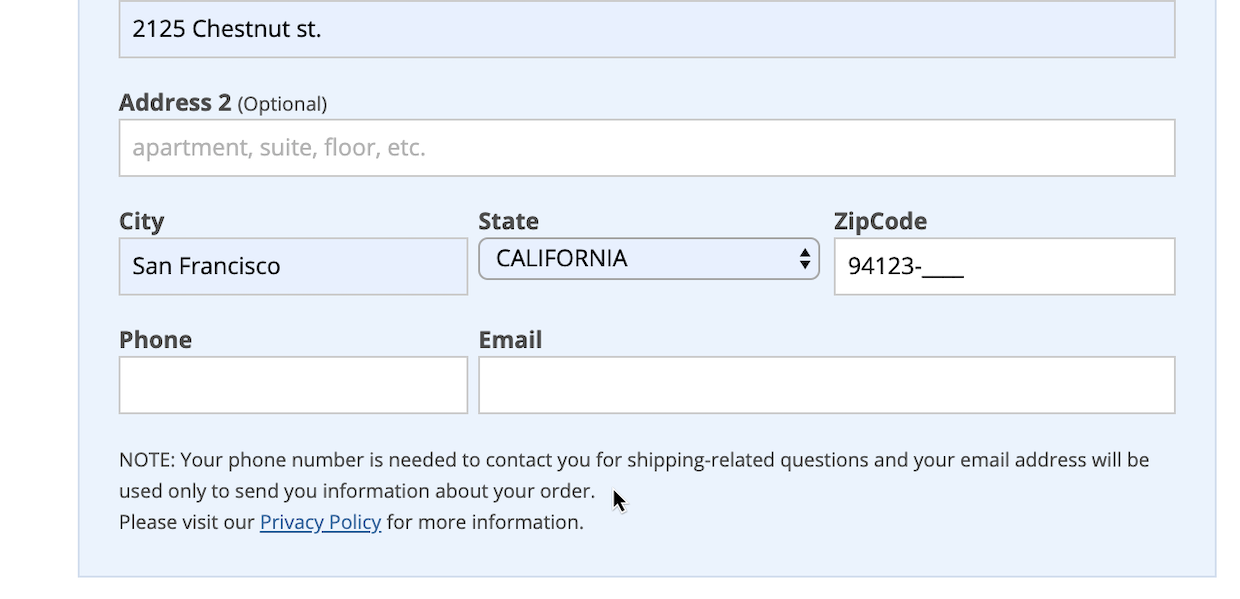The image size is (1240, 599).
Task: Click the Address 2 optional field
Action: click(x=646, y=146)
